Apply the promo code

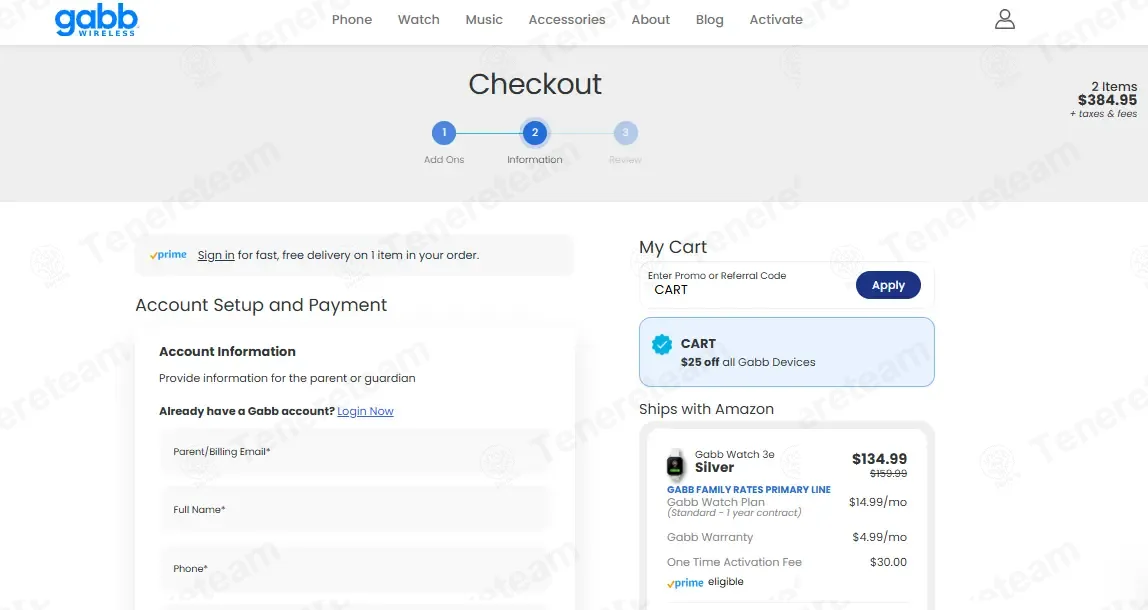tap(888, 286)
